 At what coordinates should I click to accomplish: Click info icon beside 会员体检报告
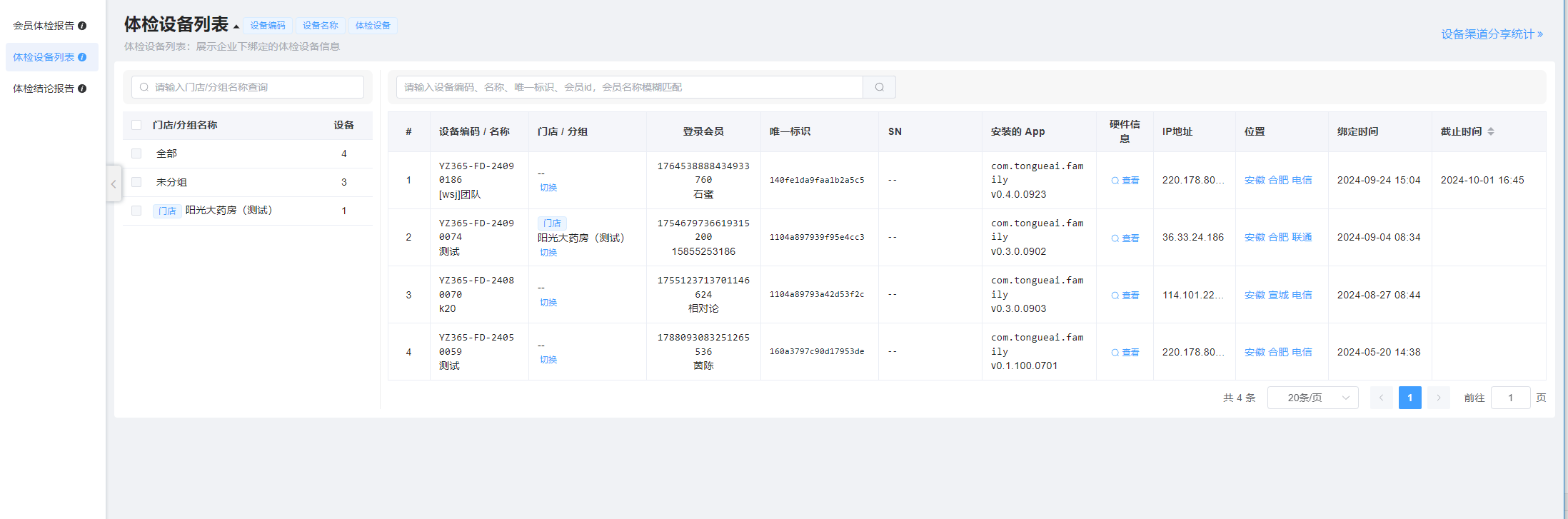82,26
